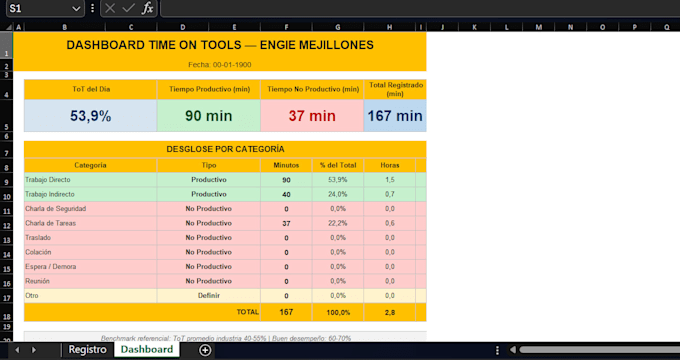
Task: Select the Otro category cell
Action: [91, 296]
